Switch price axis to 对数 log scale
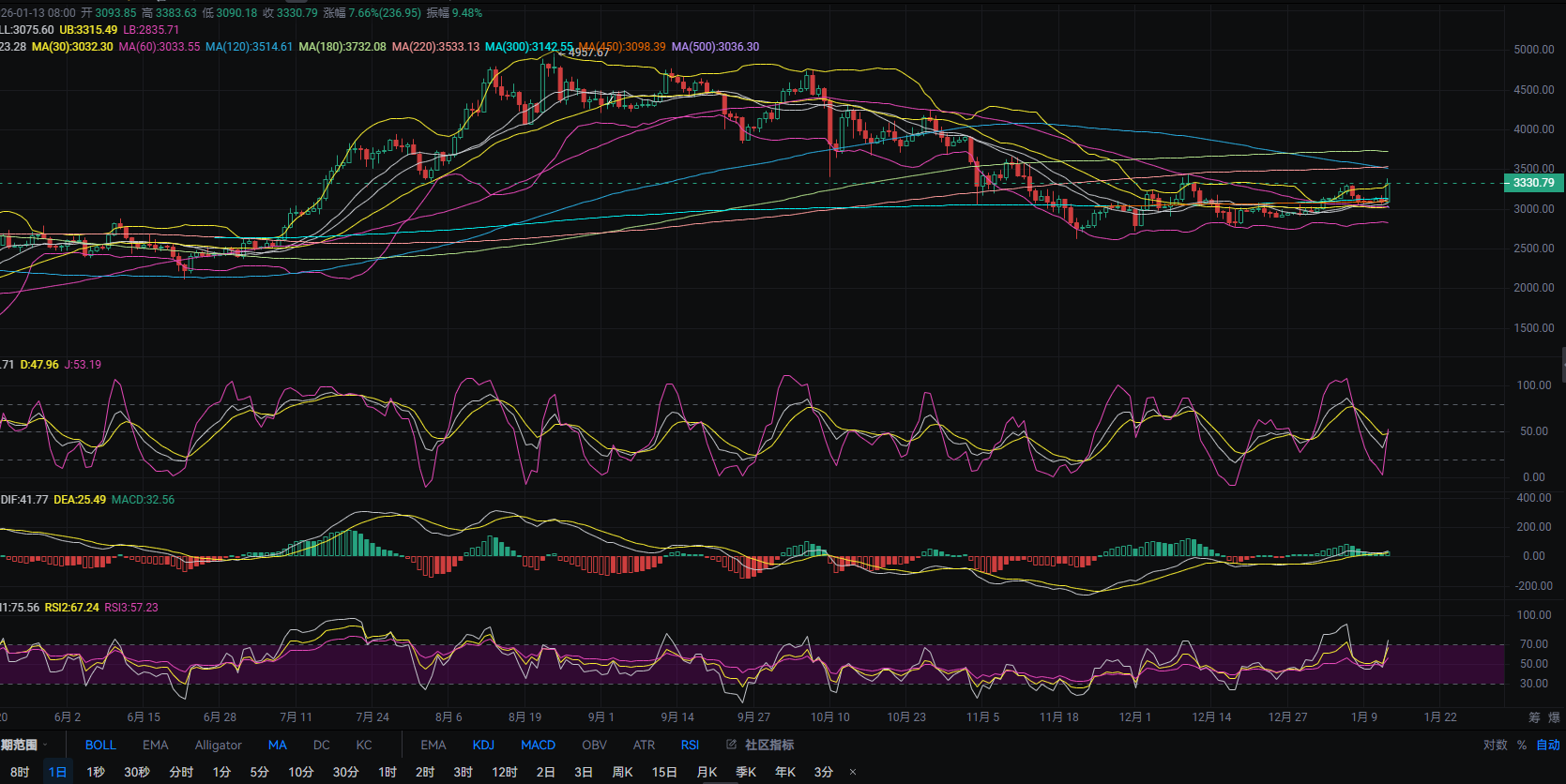The image size is (1566, 784). click(x=1495, y=745)
